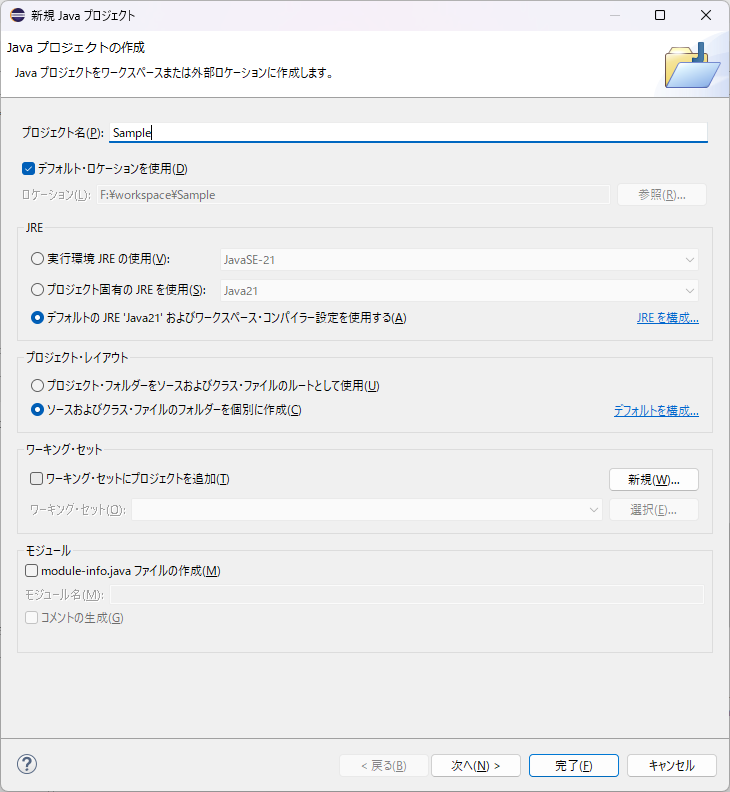Viewport: 730px width, 792px height.
Task: Open the デフォルトを構成... link
Action: point(655,410)
